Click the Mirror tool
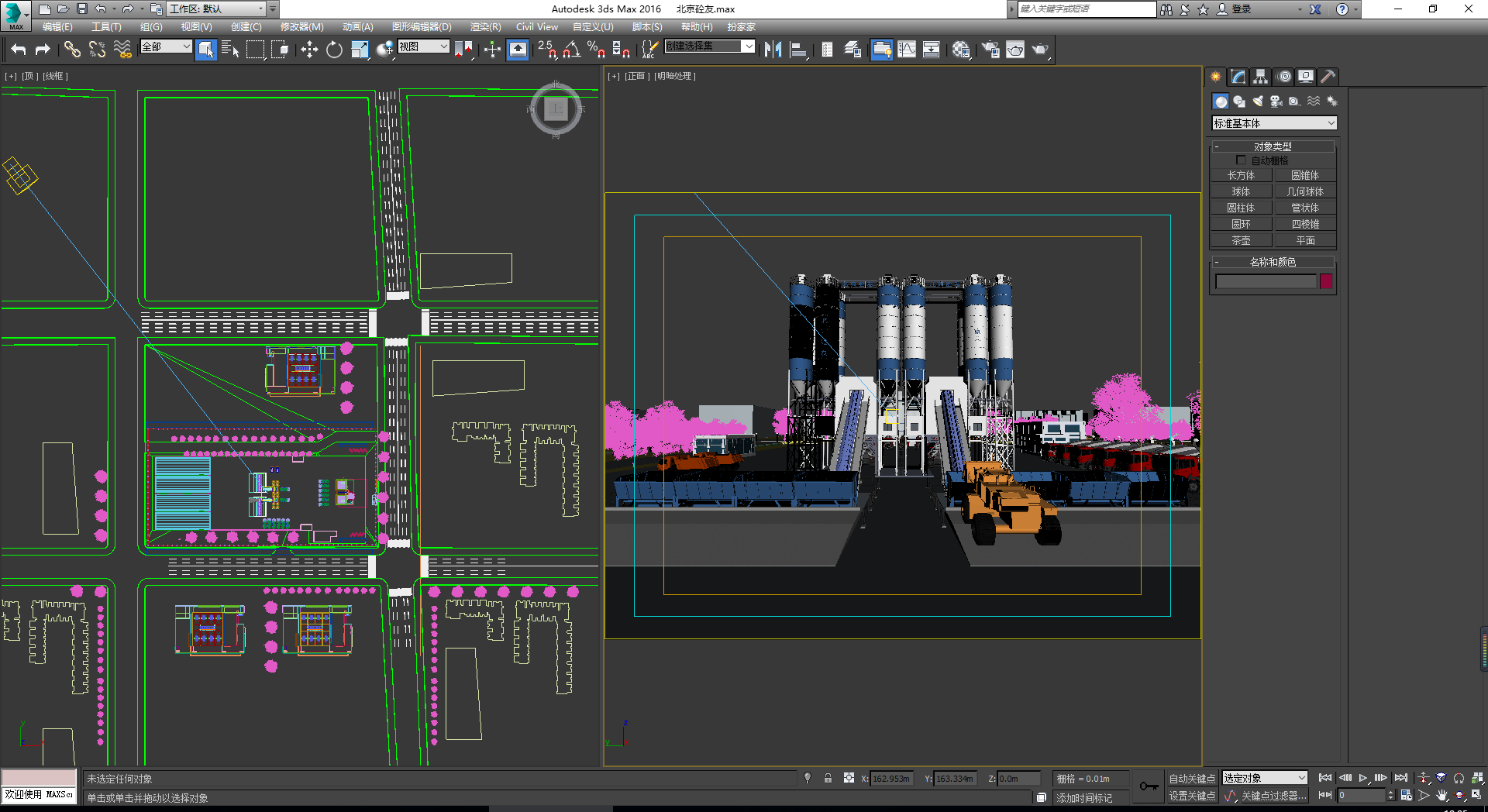1488x812 pixels. click(773, 50)
